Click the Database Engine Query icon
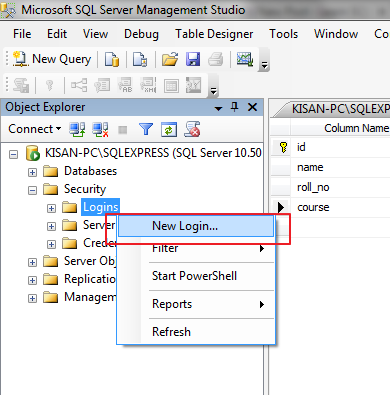Image resolution: width=390 pixels, height=395 pixels. 112,60
